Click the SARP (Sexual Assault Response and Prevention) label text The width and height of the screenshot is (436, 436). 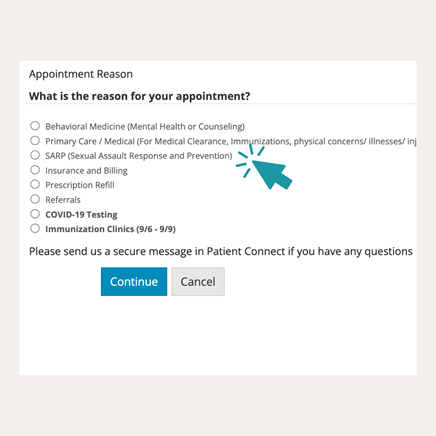click(139, 156)
